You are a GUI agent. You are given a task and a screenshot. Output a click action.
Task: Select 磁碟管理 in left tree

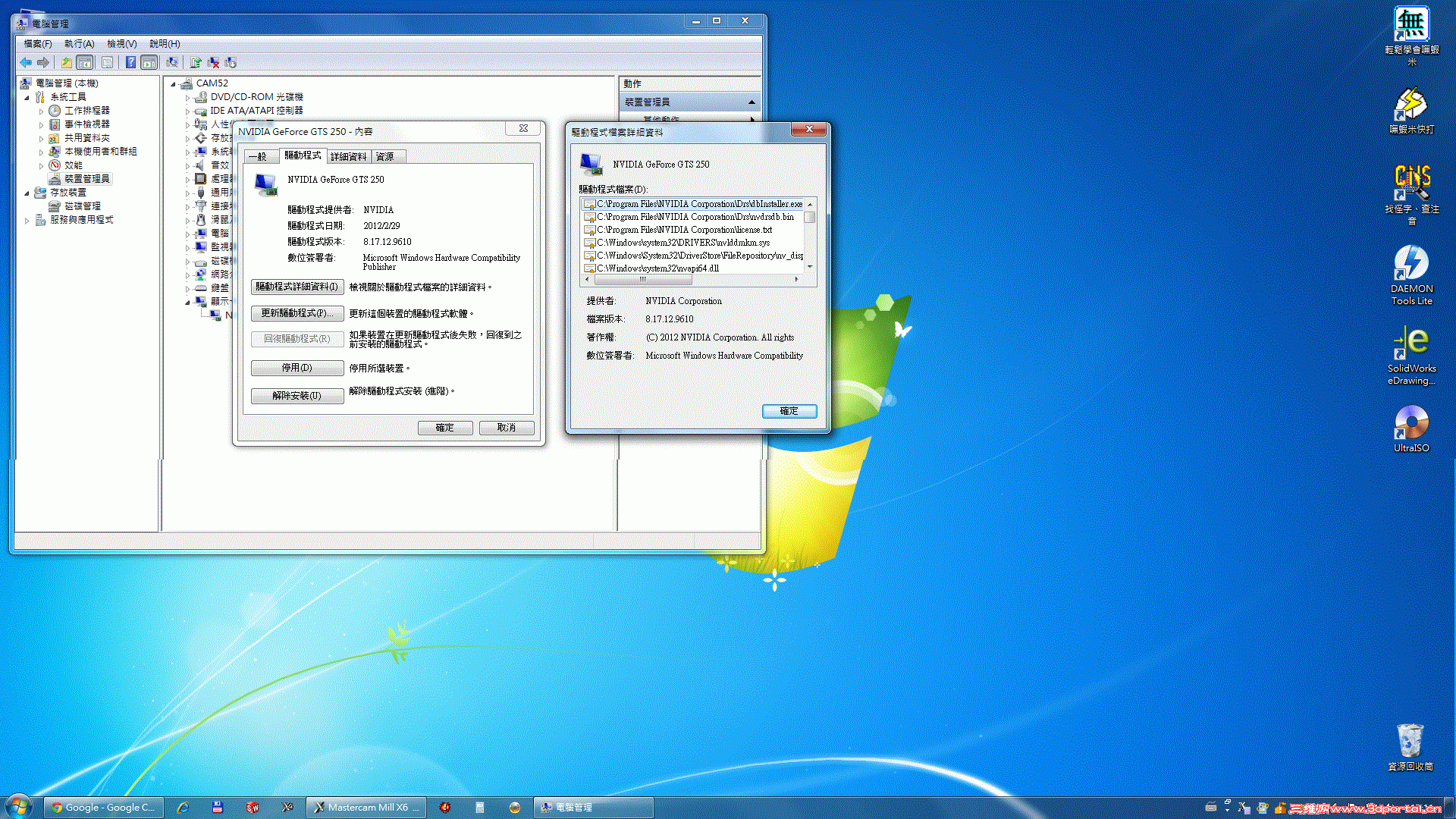pyautogui.click(x=82, y=206)
